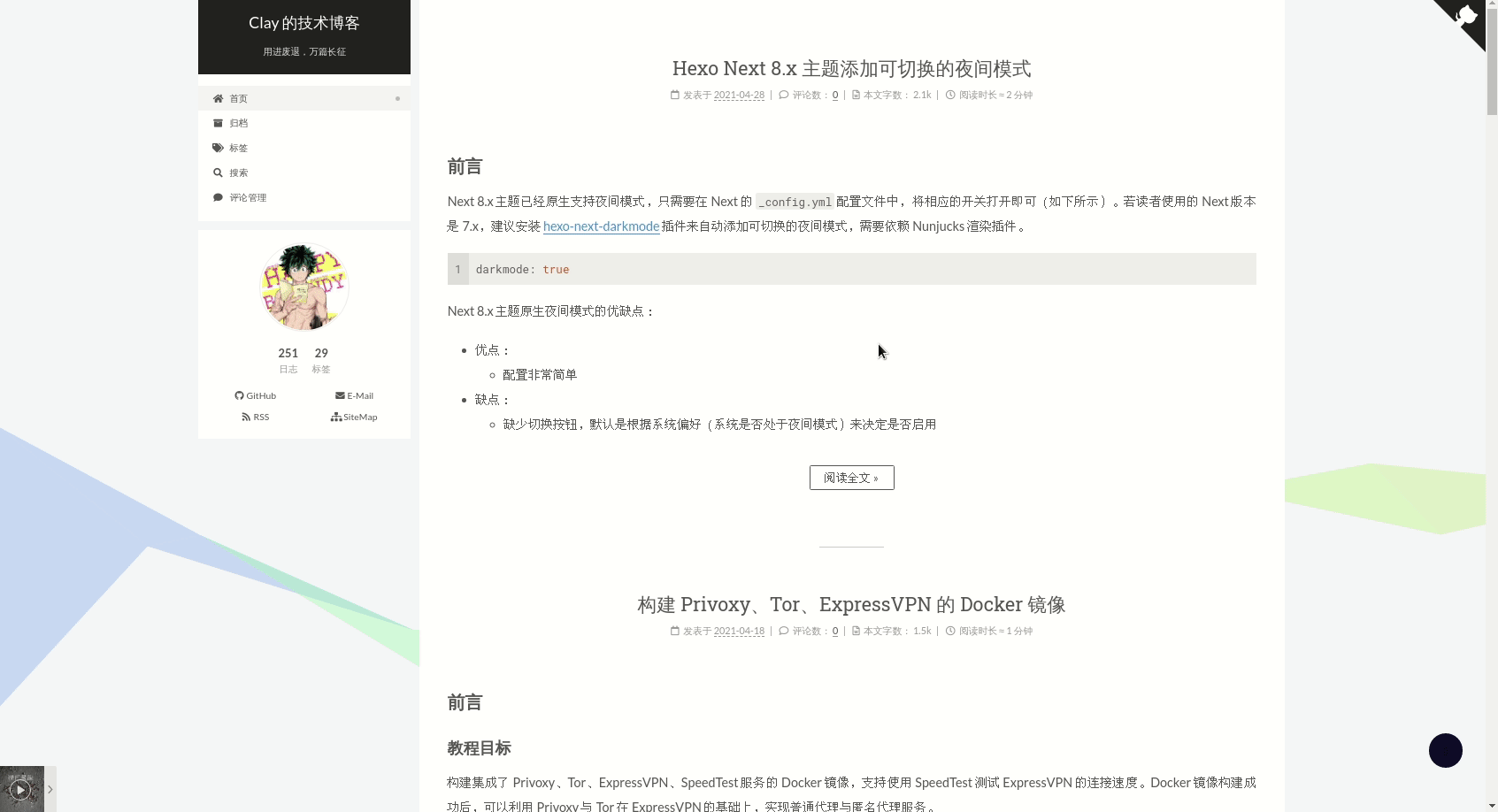This screenshot has width=1498, height=812.
Task: Click the 阅读全文 read more button
Action: [x=851, y=478]
